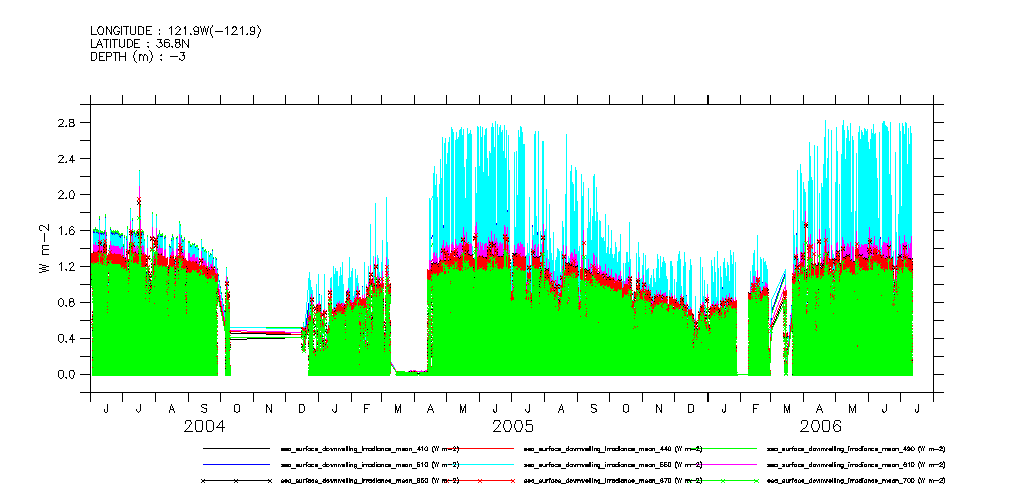Viewport: 1009px width, 504px height.
Task: Click the 1.6 y-axis tick label
Action: pos(68,231)
